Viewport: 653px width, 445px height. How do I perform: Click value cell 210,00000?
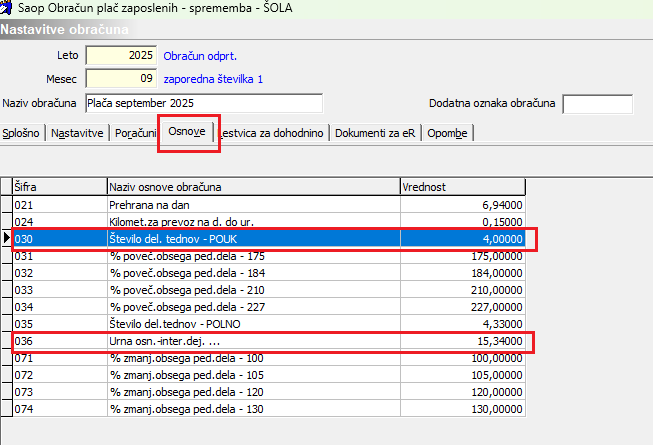point(463,290)
